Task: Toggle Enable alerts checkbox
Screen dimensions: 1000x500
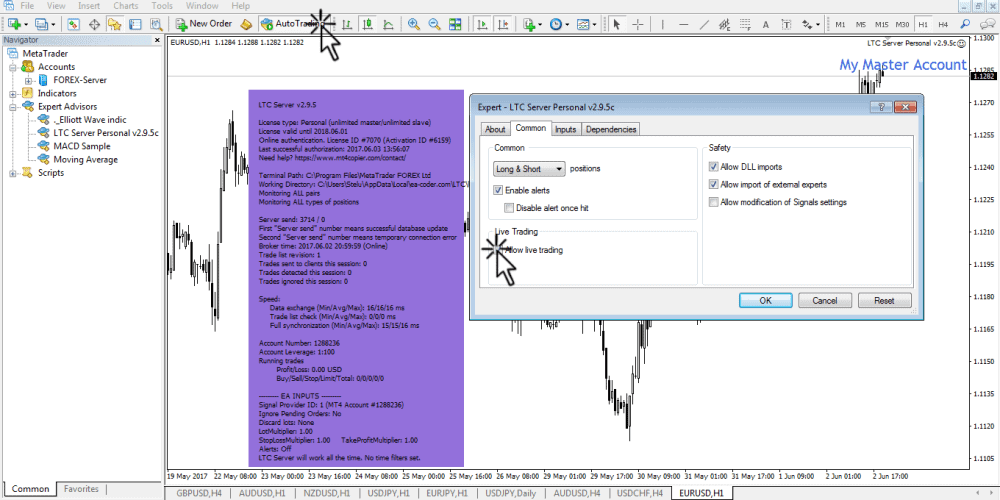Action: tap(498, 190)
